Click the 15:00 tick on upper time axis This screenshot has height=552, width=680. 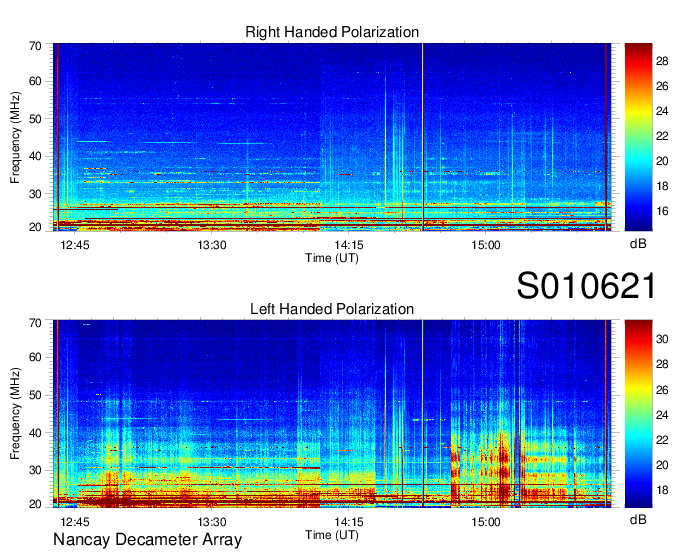(x=486, y=245)
